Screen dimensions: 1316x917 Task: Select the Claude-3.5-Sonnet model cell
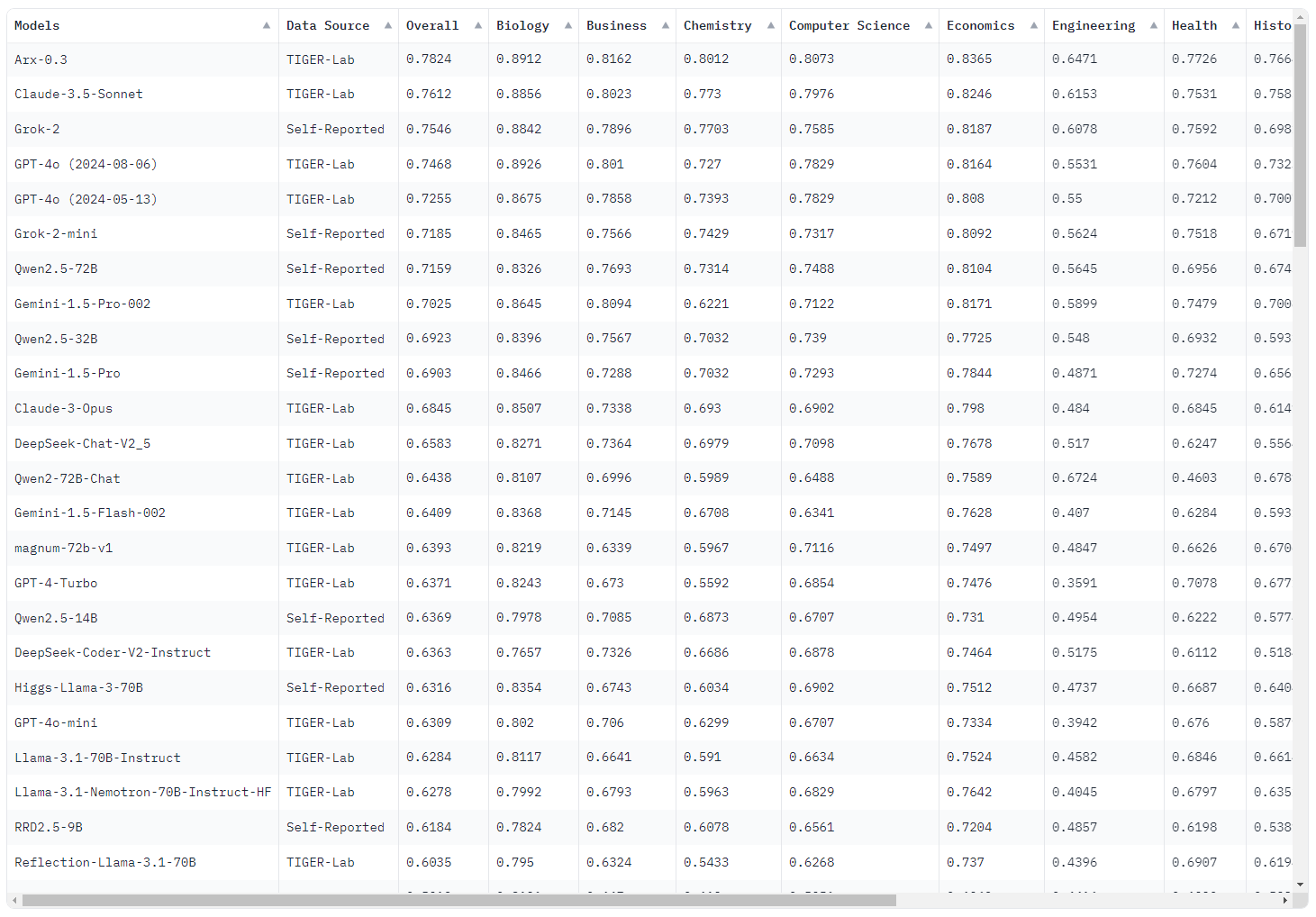pos(142,94)
